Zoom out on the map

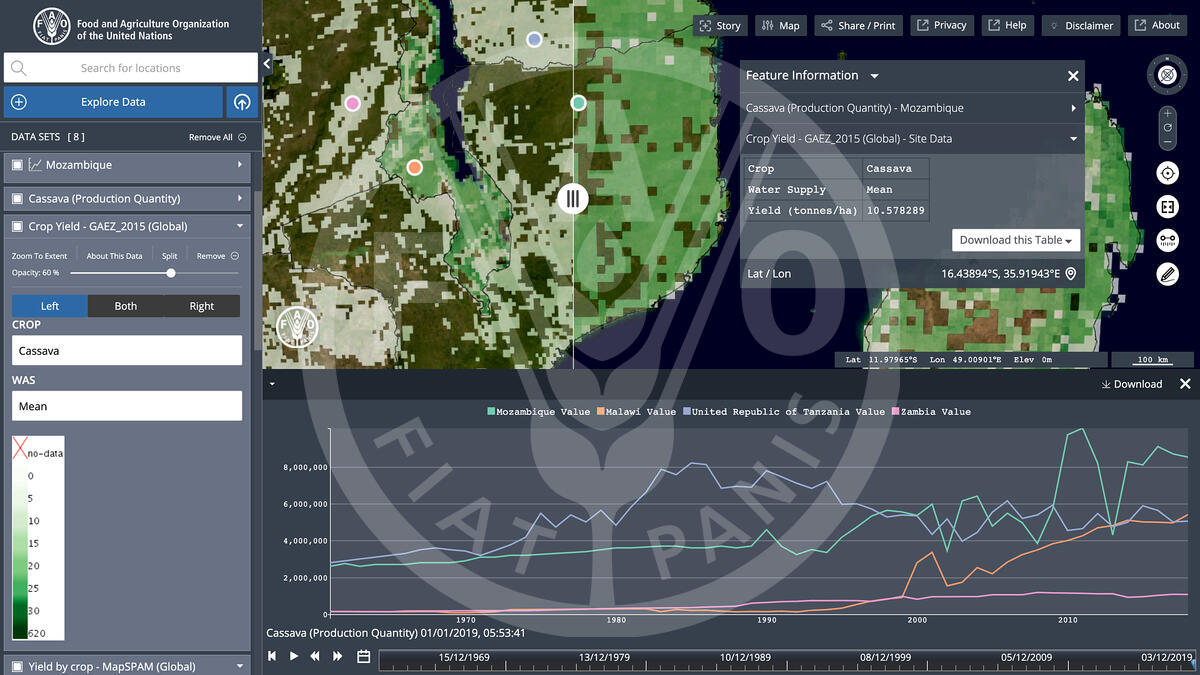point(1168,142)
